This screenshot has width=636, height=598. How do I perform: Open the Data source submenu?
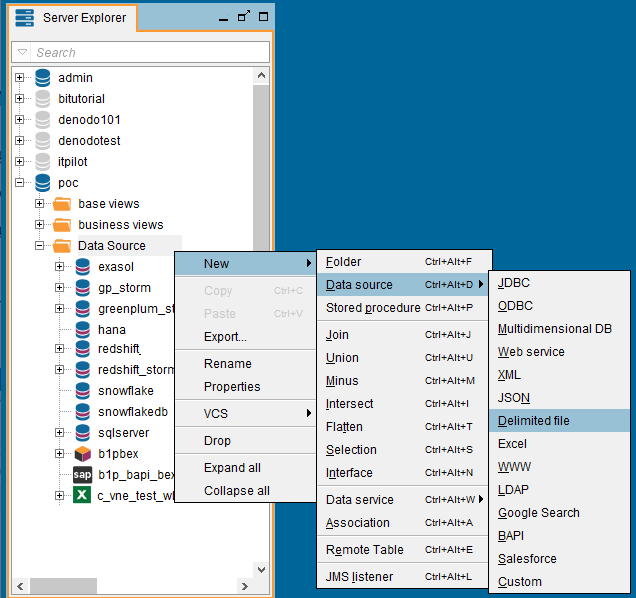click(403, 285)
